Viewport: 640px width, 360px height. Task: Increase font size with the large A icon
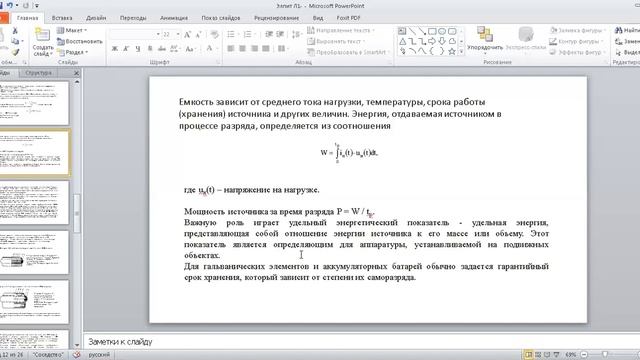click(187, 35)
